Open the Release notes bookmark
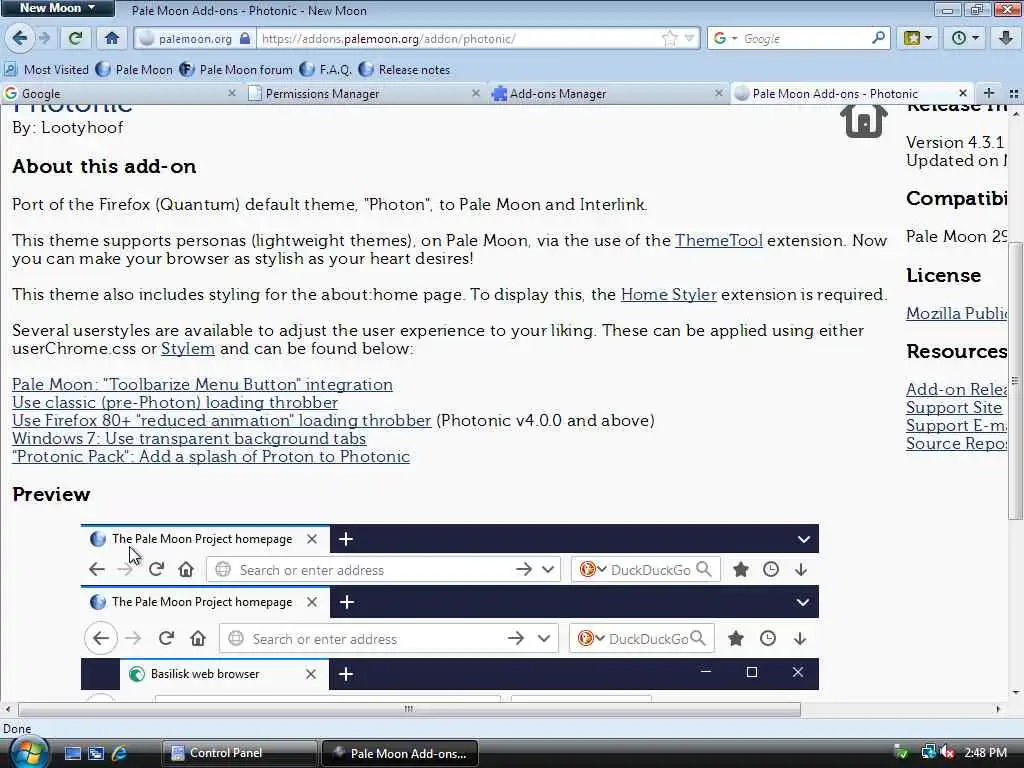Image resolution: width=1024 pixels, height=768 pixels. coord(405,69)
